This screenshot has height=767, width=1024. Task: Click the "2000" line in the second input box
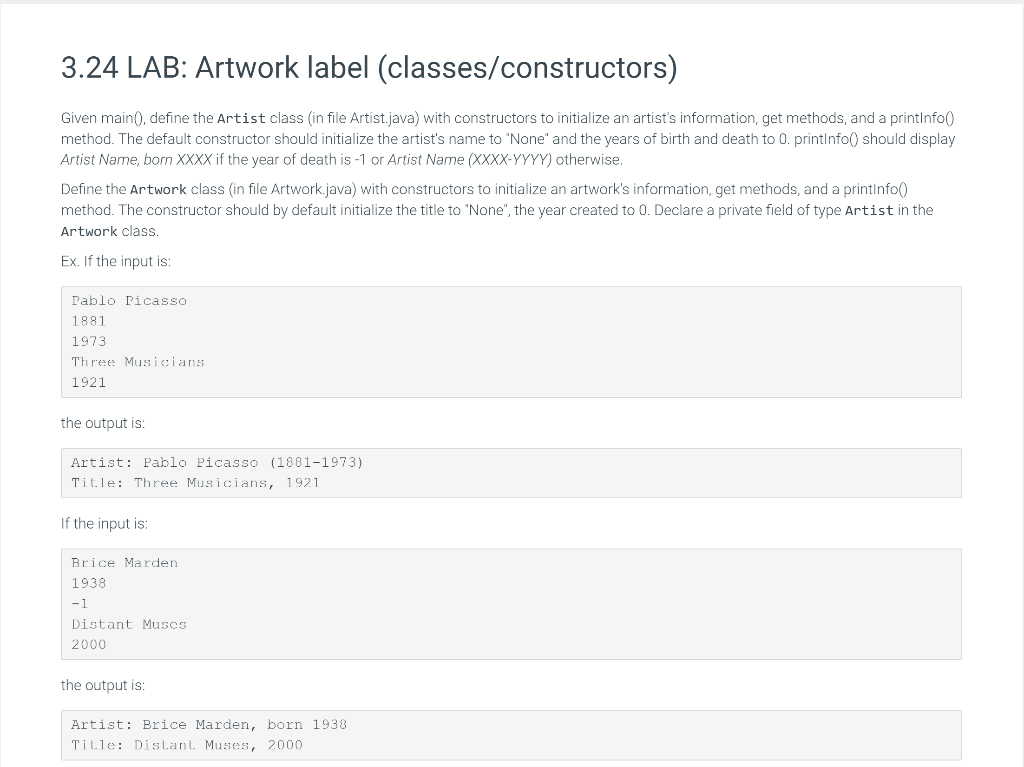89,644
